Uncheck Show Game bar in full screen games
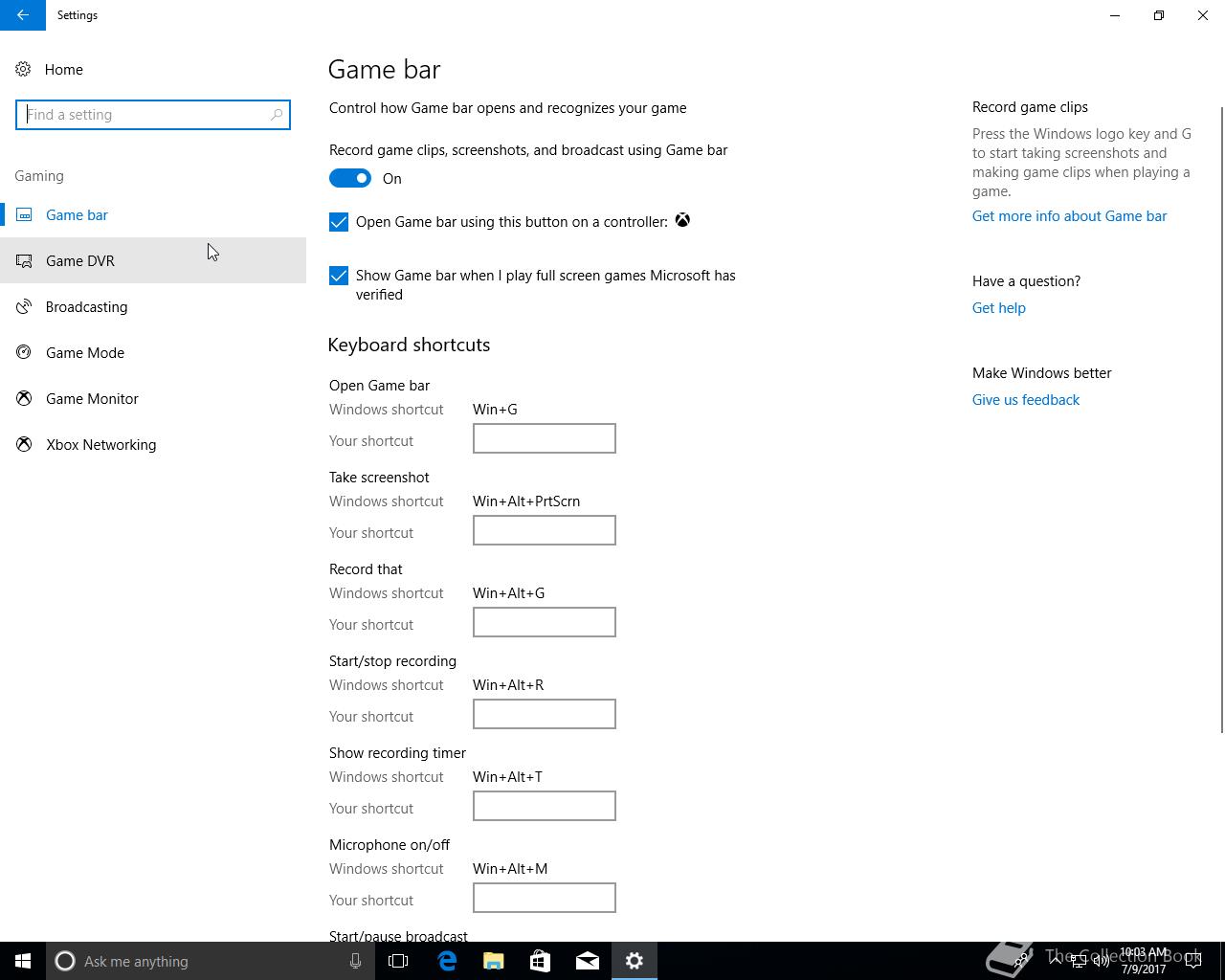 [x=339, y=276]
